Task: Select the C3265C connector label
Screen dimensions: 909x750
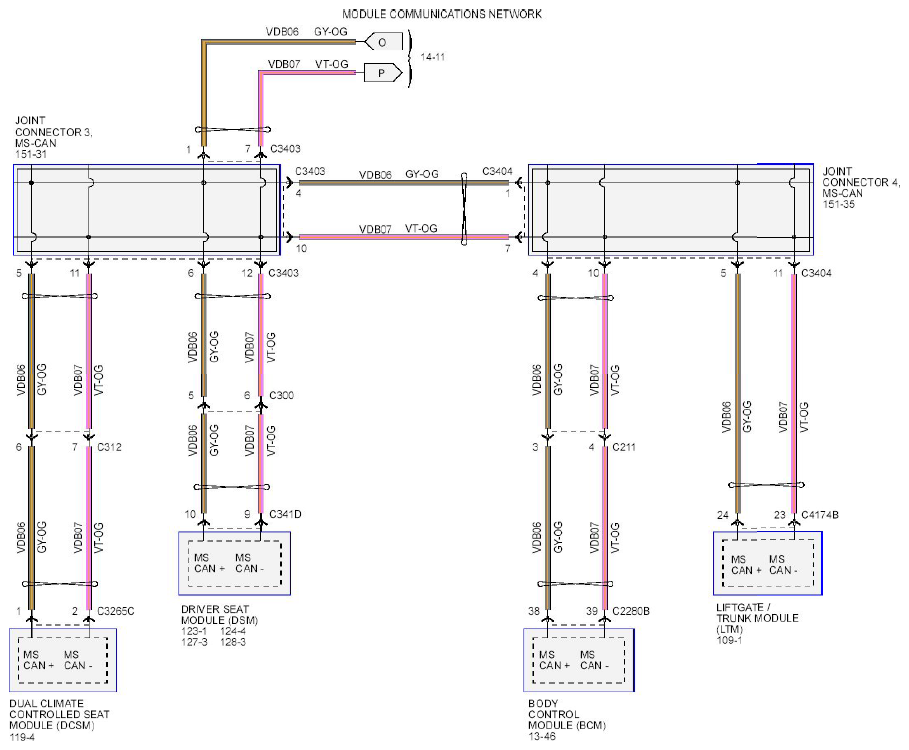Action: click(x=118, y=610)
